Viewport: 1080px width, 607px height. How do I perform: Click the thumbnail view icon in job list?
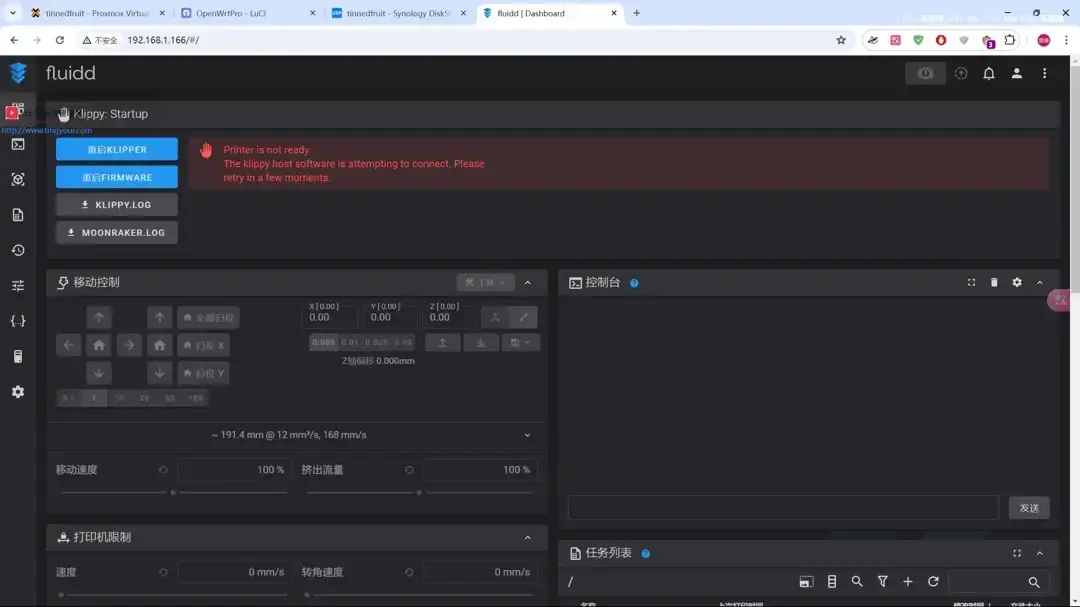(806, 582)
